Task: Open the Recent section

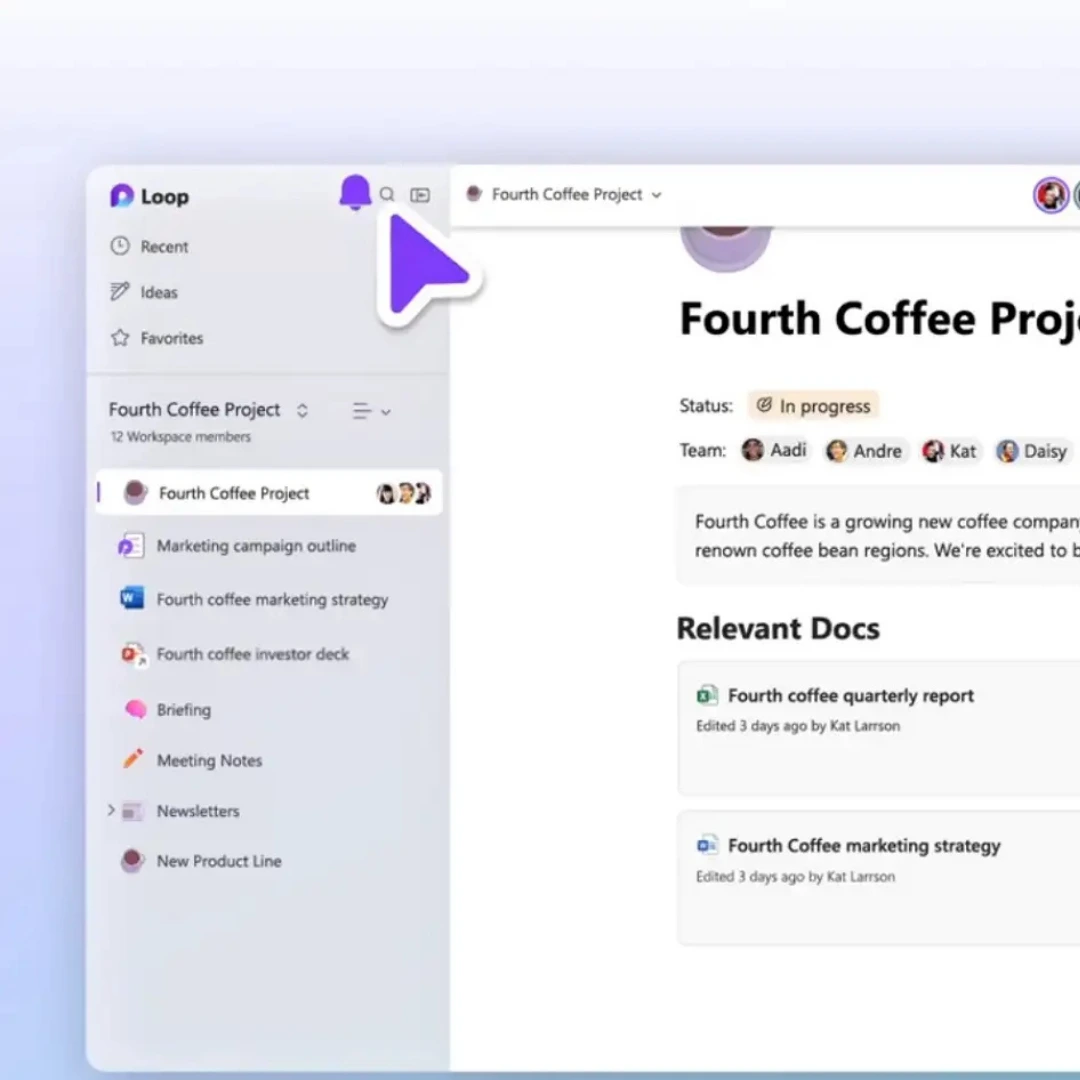Action: (x=163, y=247)
